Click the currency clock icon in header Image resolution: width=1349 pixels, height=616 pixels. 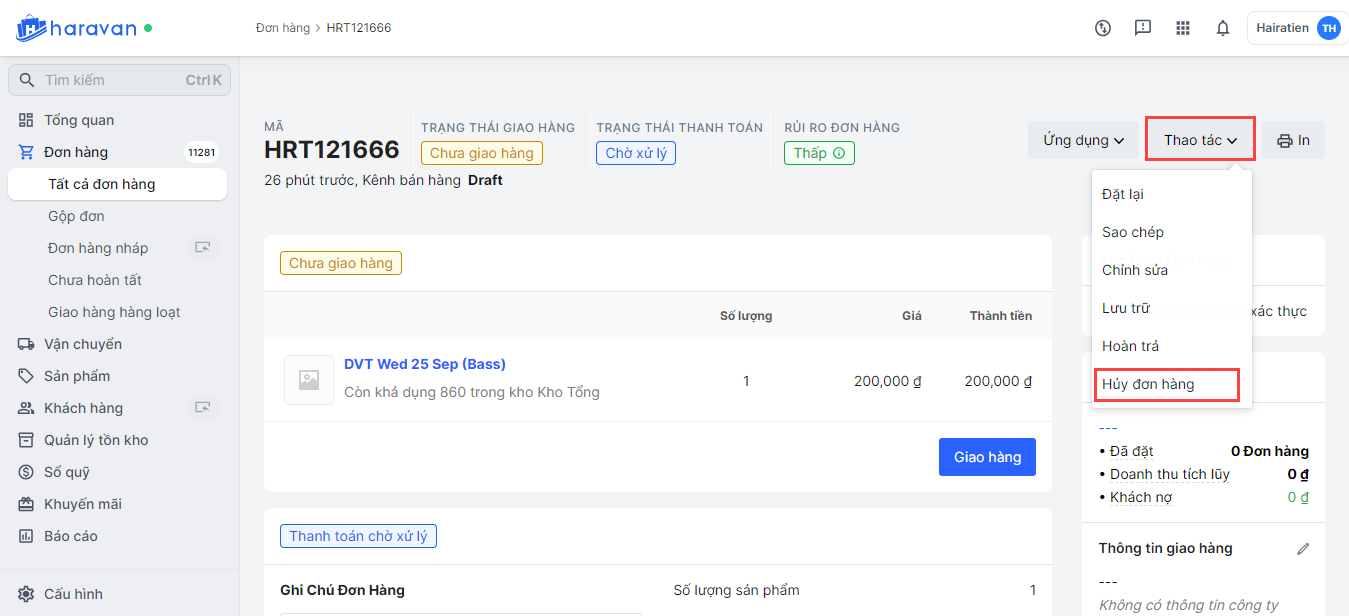click(x=1103, y=28)
